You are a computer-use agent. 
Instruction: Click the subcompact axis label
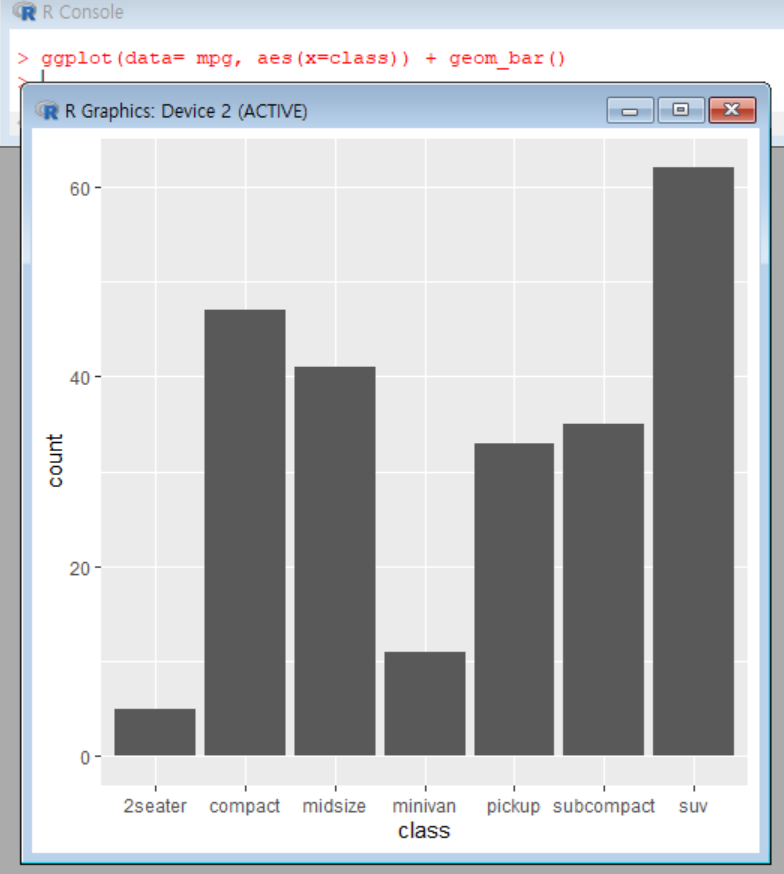[x=603, y=807]
